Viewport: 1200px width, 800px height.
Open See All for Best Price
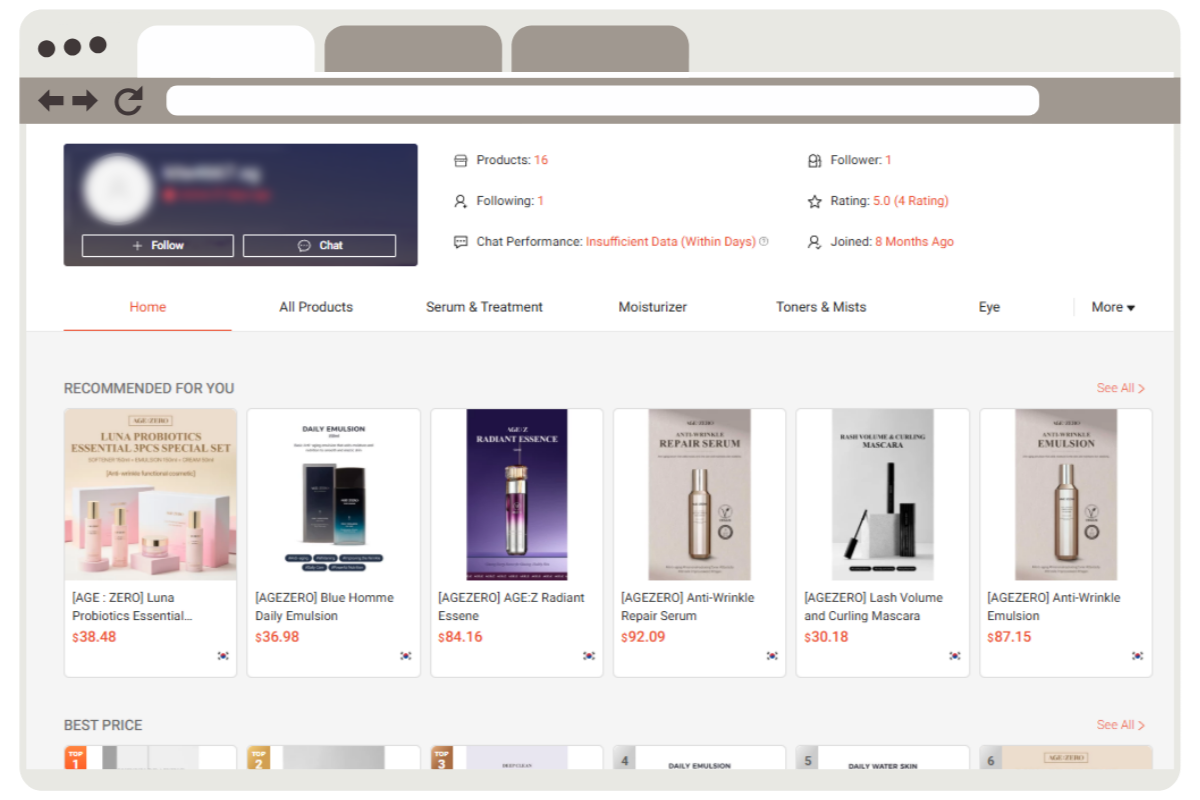pyautogui.click(x=1120, y=725)
